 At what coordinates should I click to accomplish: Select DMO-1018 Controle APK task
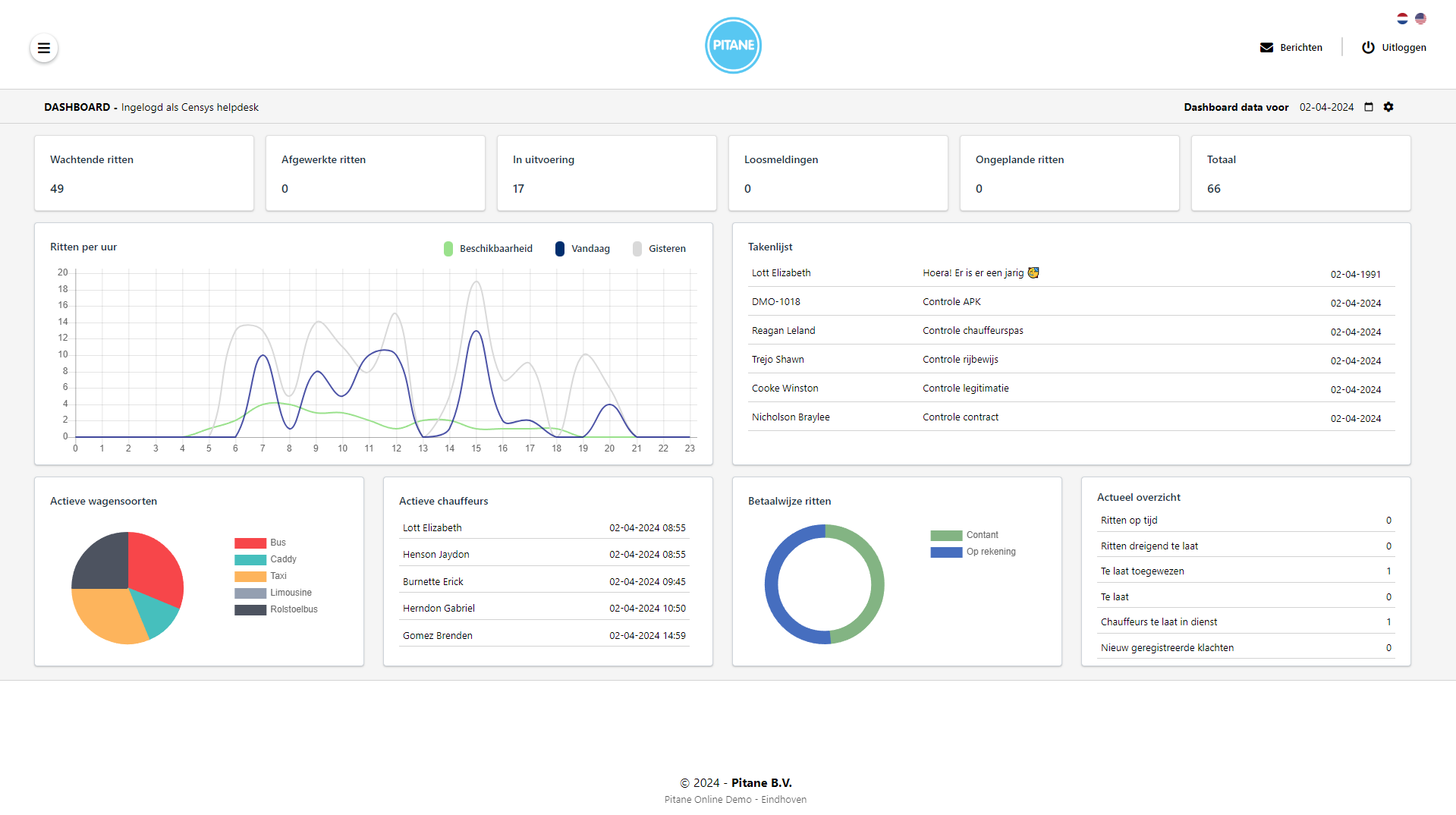click(x=1071, y=302)
